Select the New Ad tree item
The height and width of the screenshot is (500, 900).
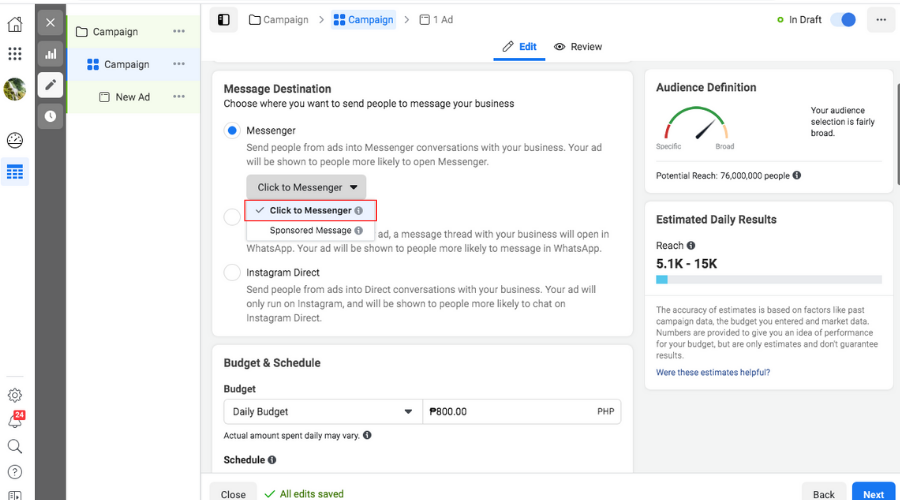click(134, 97)
